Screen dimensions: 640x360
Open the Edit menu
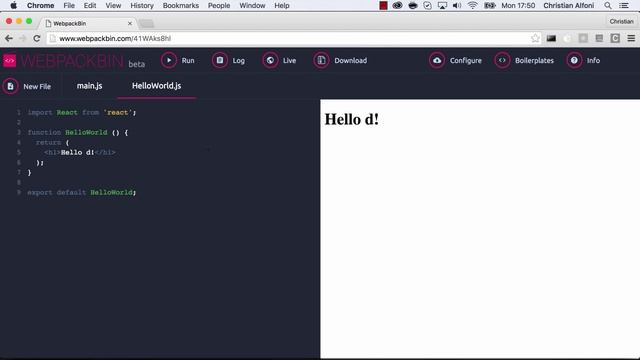(90, 6)
